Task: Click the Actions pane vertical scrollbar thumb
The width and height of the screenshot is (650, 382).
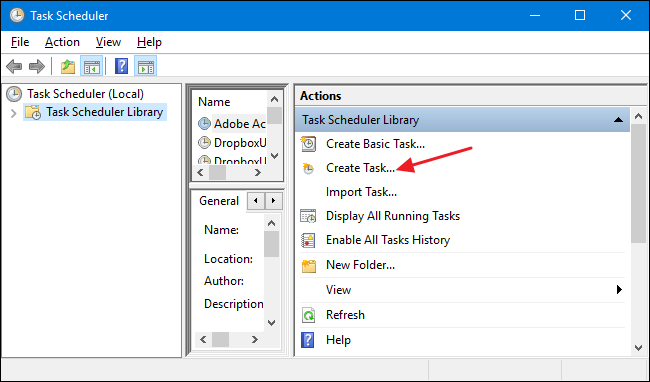Action: click(x=638, y=183)
